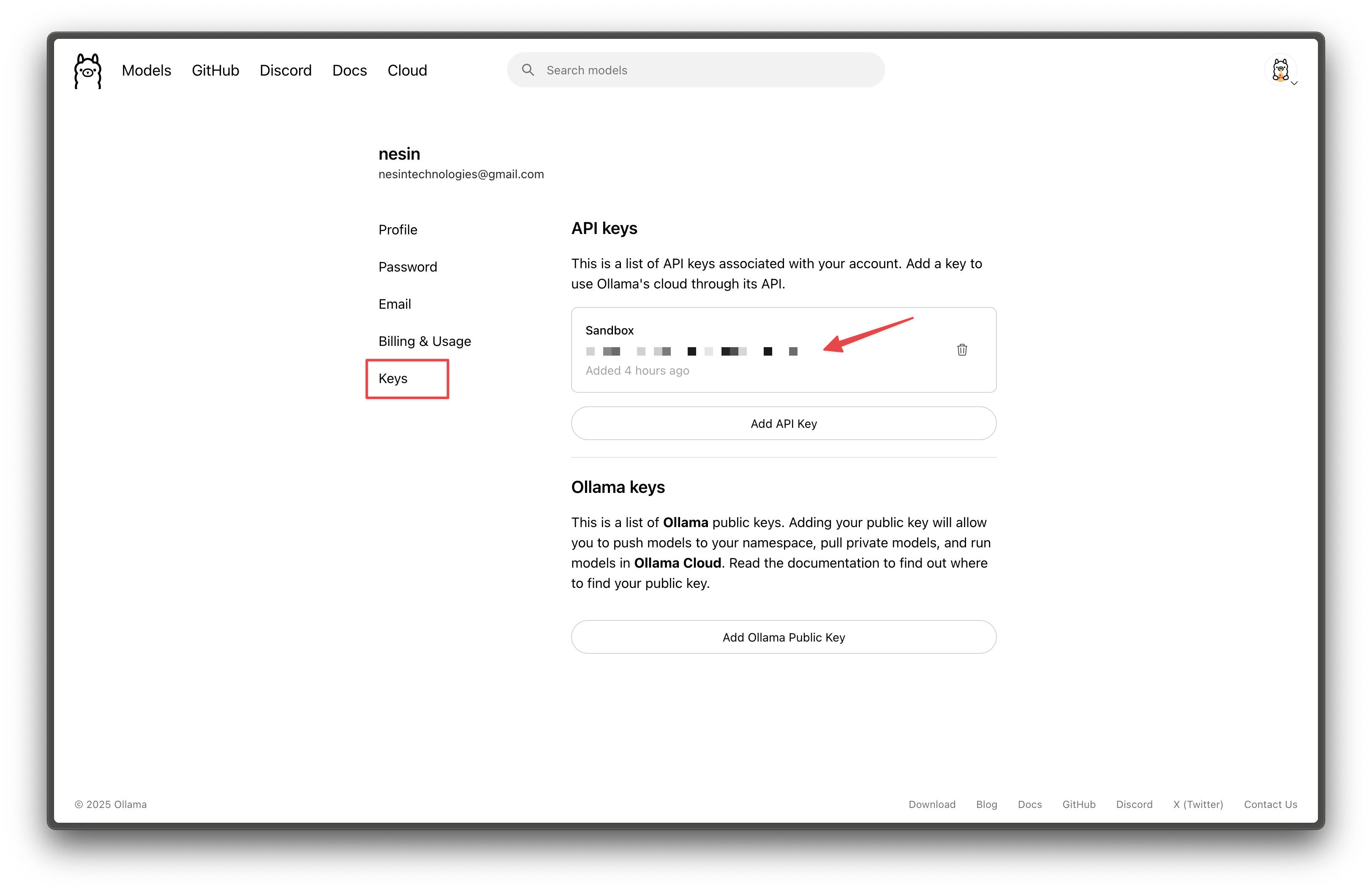1372x892 pixels.
Task: Open the Billing & Usage section
Action: [424, 341]
